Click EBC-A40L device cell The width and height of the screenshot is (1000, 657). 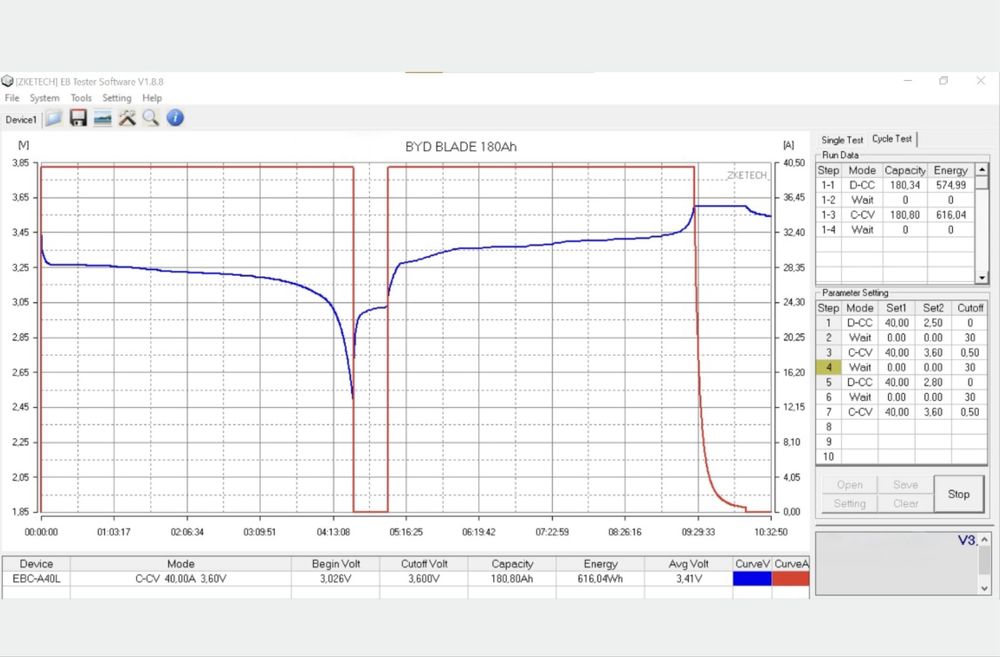tap(36, 579)
